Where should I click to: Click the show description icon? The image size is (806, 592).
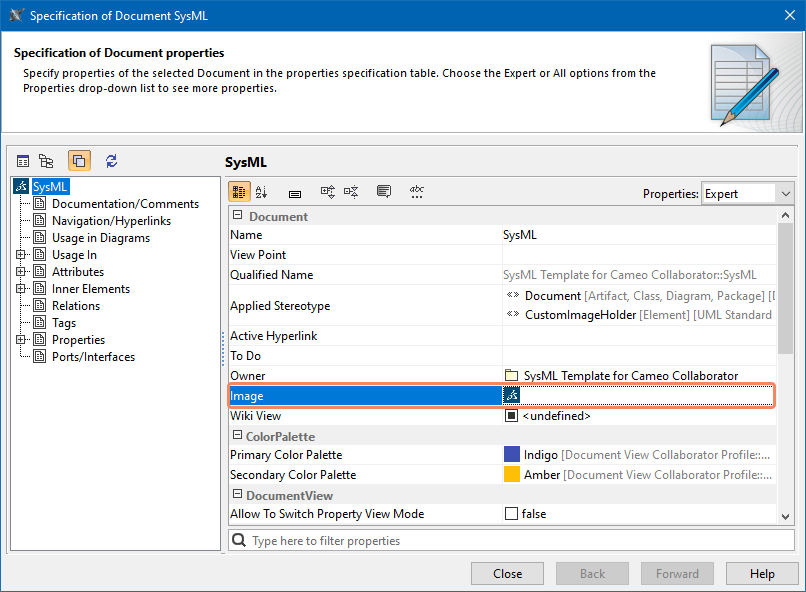click(x=384, y=192)
